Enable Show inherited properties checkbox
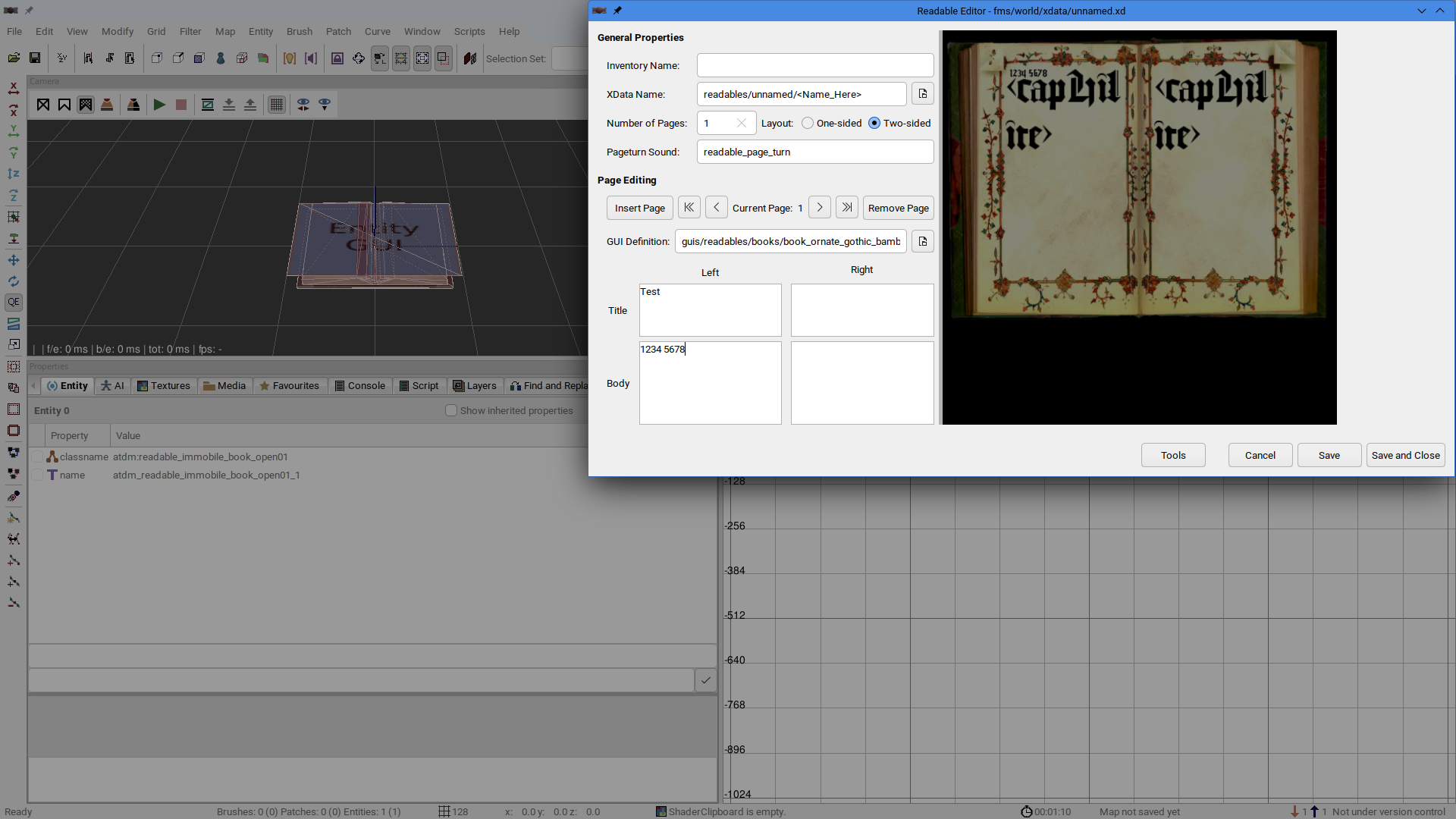This screenshot has width=1456, height=819. coord(451,410)
